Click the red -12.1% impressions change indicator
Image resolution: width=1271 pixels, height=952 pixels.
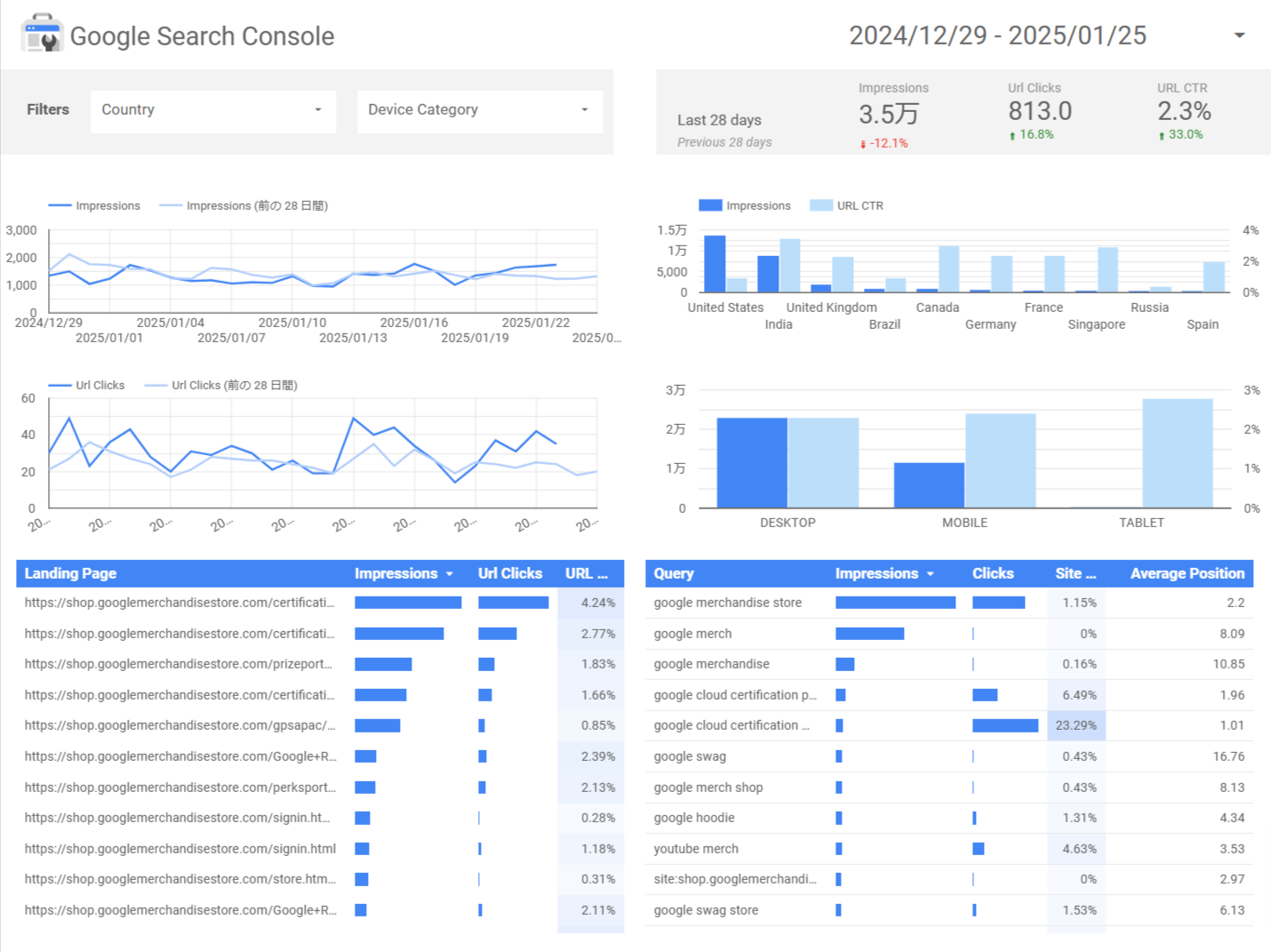click(884, 143)
